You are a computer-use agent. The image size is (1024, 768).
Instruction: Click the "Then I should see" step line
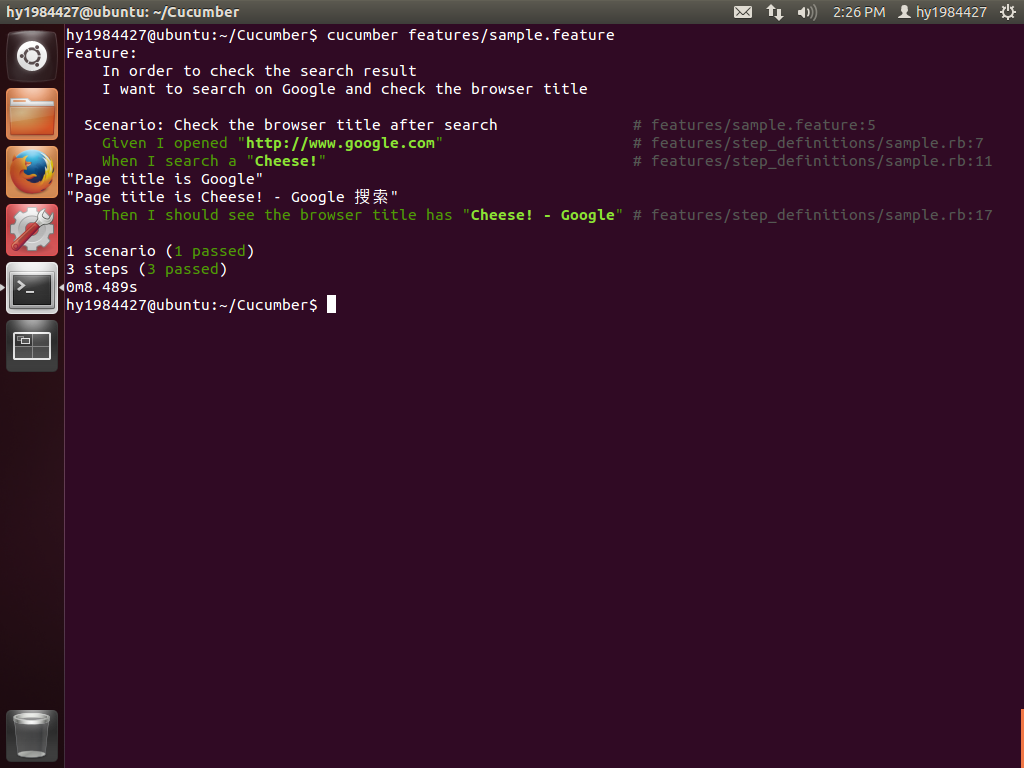362,215
